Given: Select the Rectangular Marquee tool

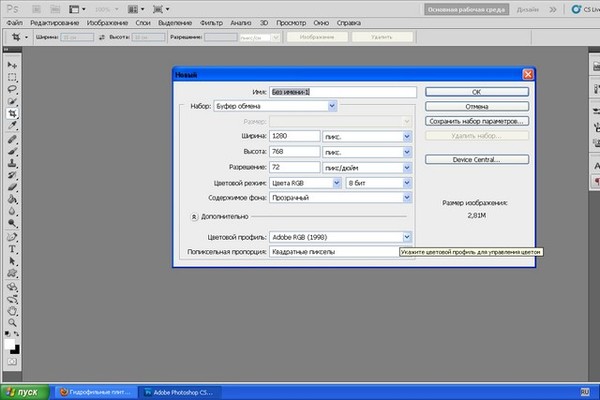Looking at the screenshot, I should 13,76.
